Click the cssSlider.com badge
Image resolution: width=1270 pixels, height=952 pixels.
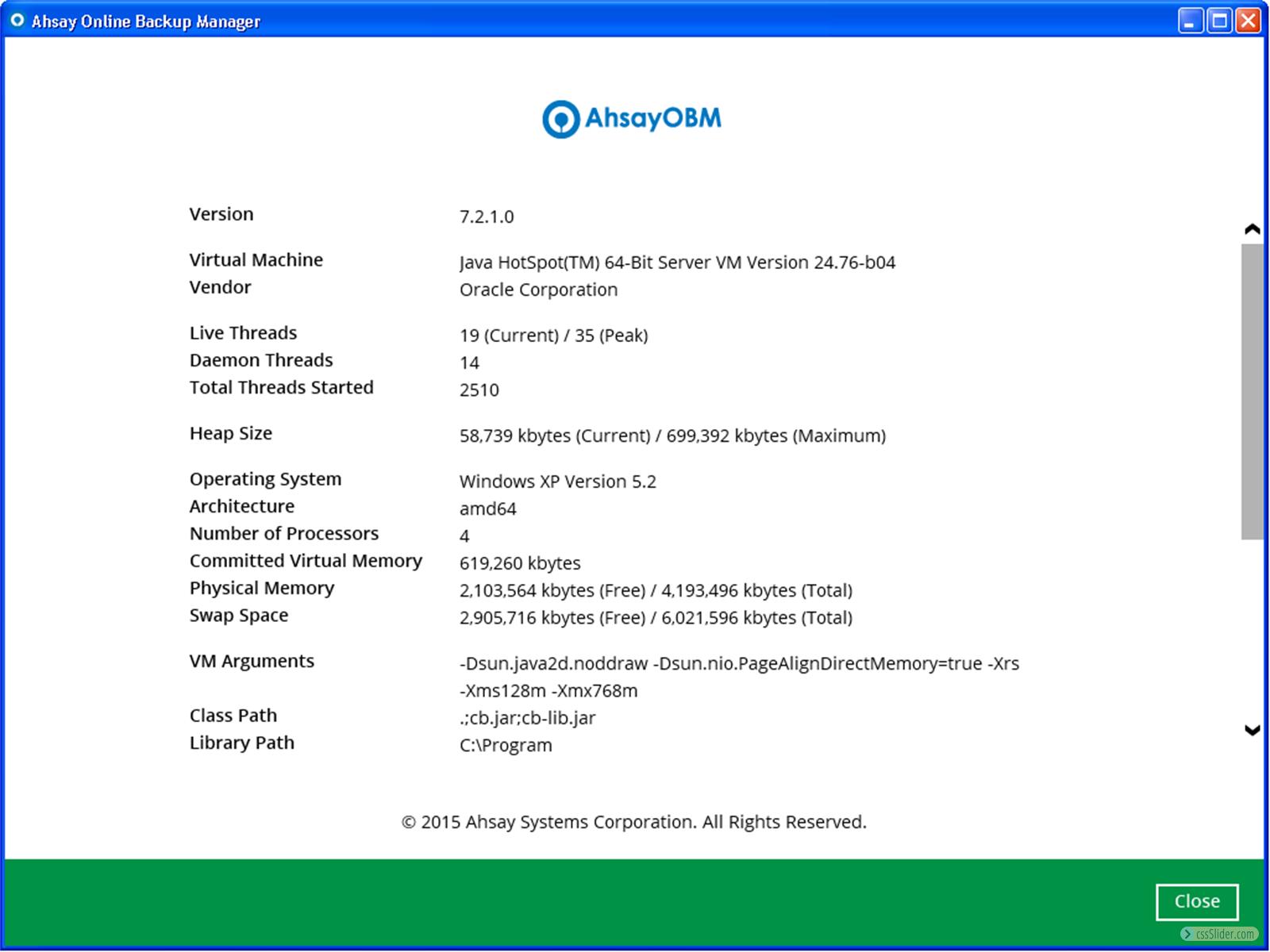tap(1219, 934)
